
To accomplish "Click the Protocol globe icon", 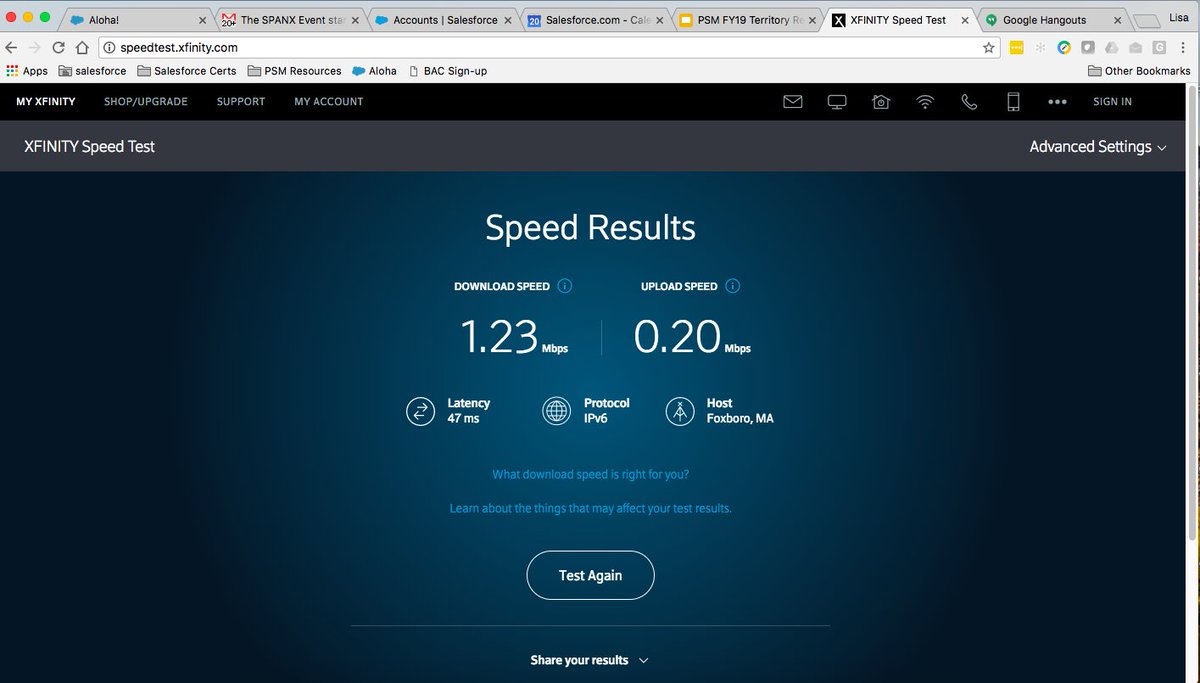I will [x=556, y=411].
